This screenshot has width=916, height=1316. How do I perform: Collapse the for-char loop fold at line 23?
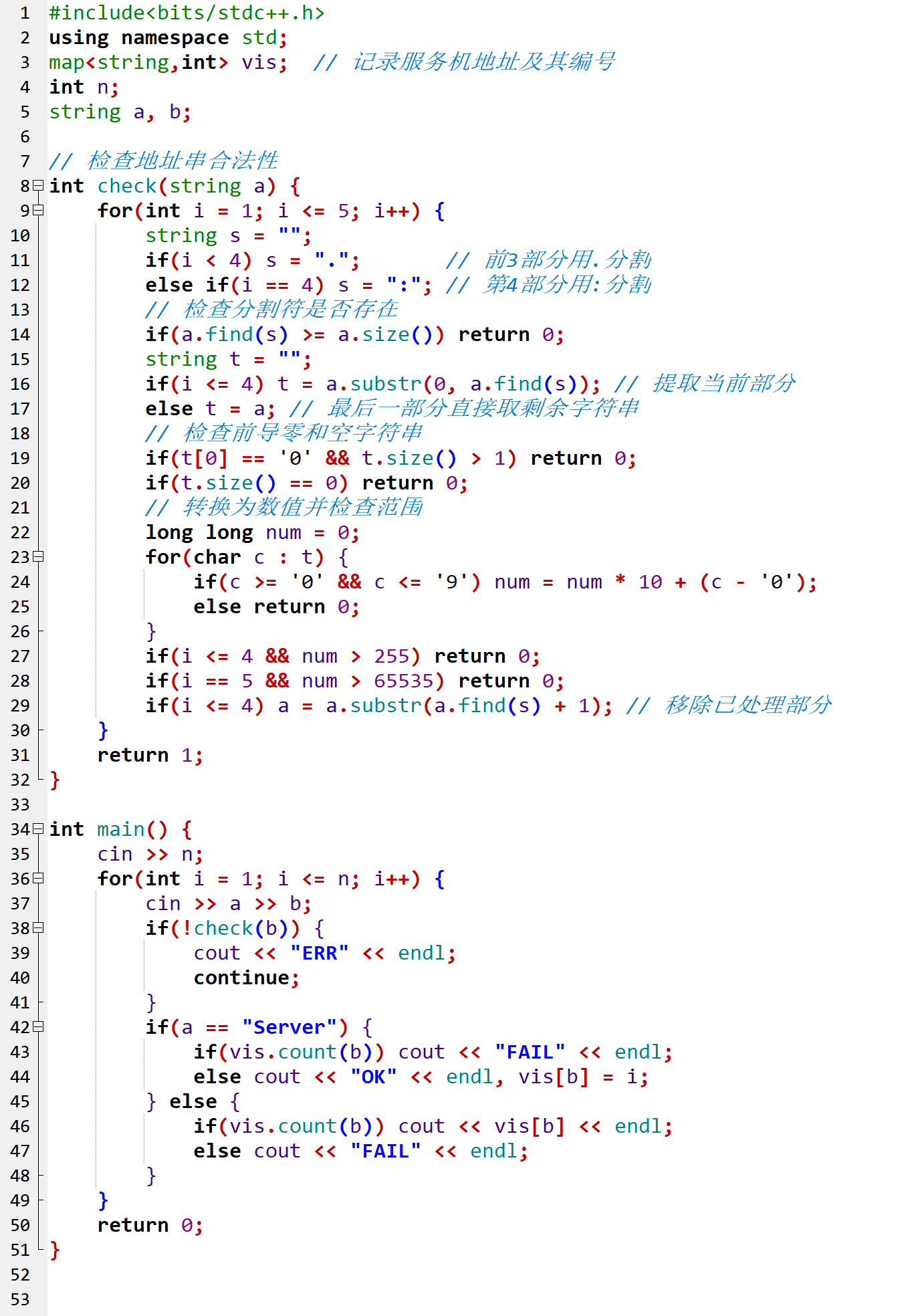click(x=38, y=556)
